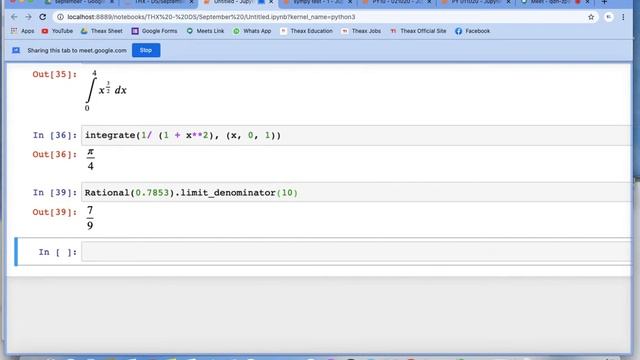This screenshot has width=640, height=360.
Task: Click the Out[35]: prompt label
Action: pos(55,74)
